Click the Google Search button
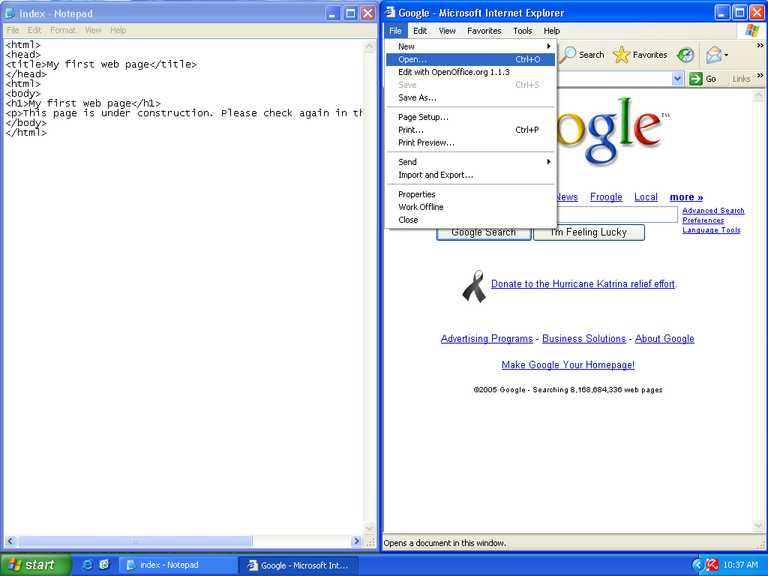 (483, 232)
